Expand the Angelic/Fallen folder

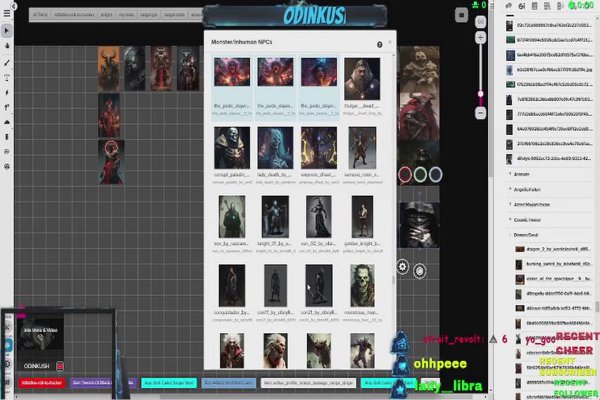[x=527, y=189]
